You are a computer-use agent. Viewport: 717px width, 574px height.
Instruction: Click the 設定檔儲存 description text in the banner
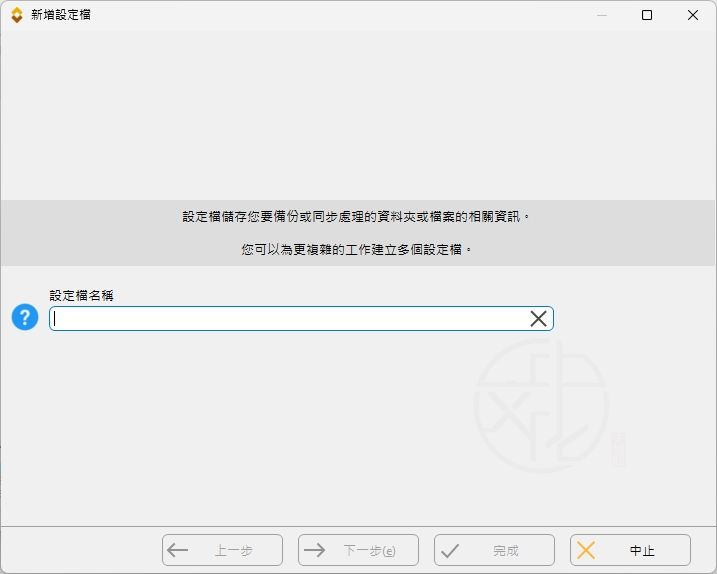(x=357, y=217)
